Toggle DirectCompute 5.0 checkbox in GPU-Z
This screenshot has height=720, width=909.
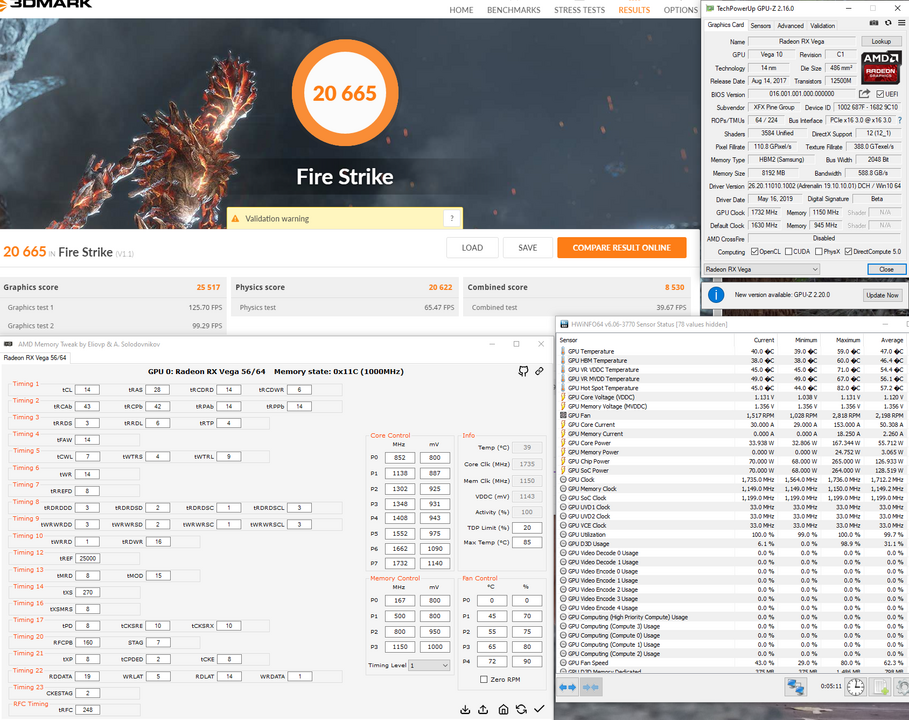848,252
